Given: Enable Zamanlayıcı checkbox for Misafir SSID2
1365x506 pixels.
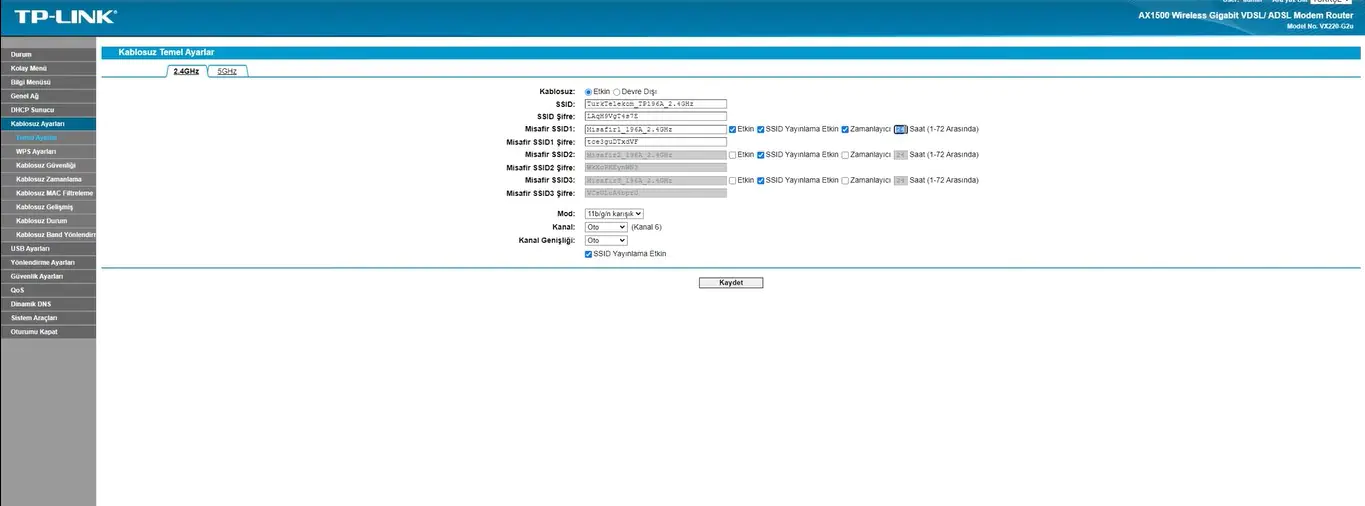Looking at the screenshot, I should [845, 155].
